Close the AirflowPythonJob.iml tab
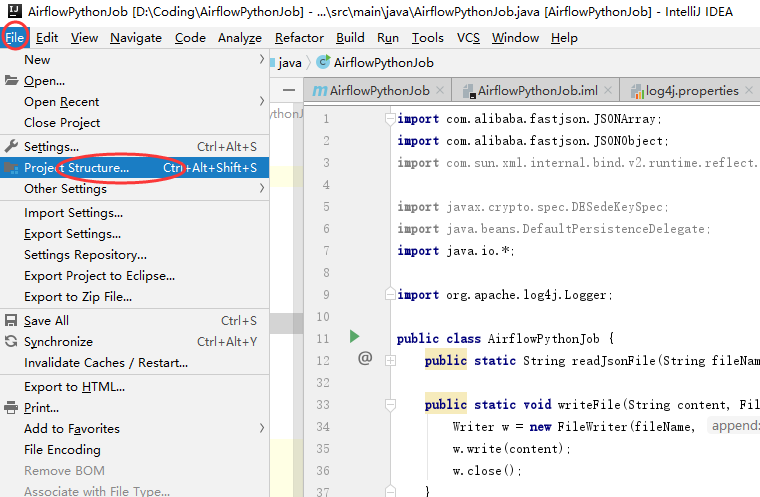760x497 pixels. tap(608, 90)
